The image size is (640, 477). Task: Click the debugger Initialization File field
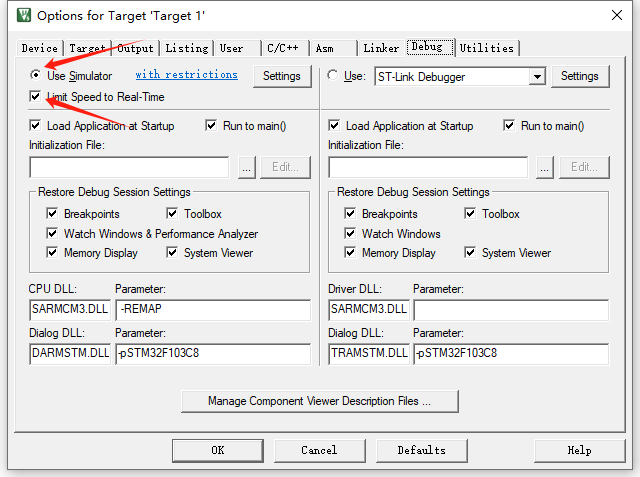coord(428,167)
